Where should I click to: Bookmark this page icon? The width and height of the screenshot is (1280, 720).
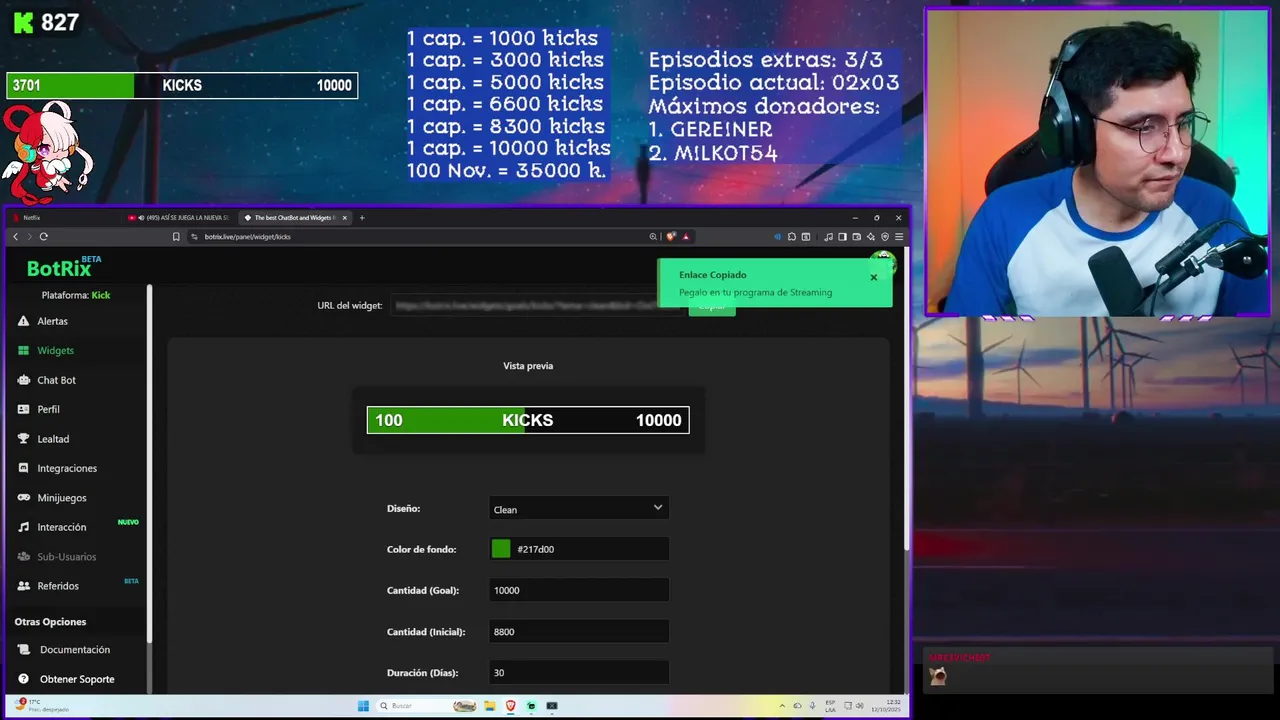(x=176, y=237)
